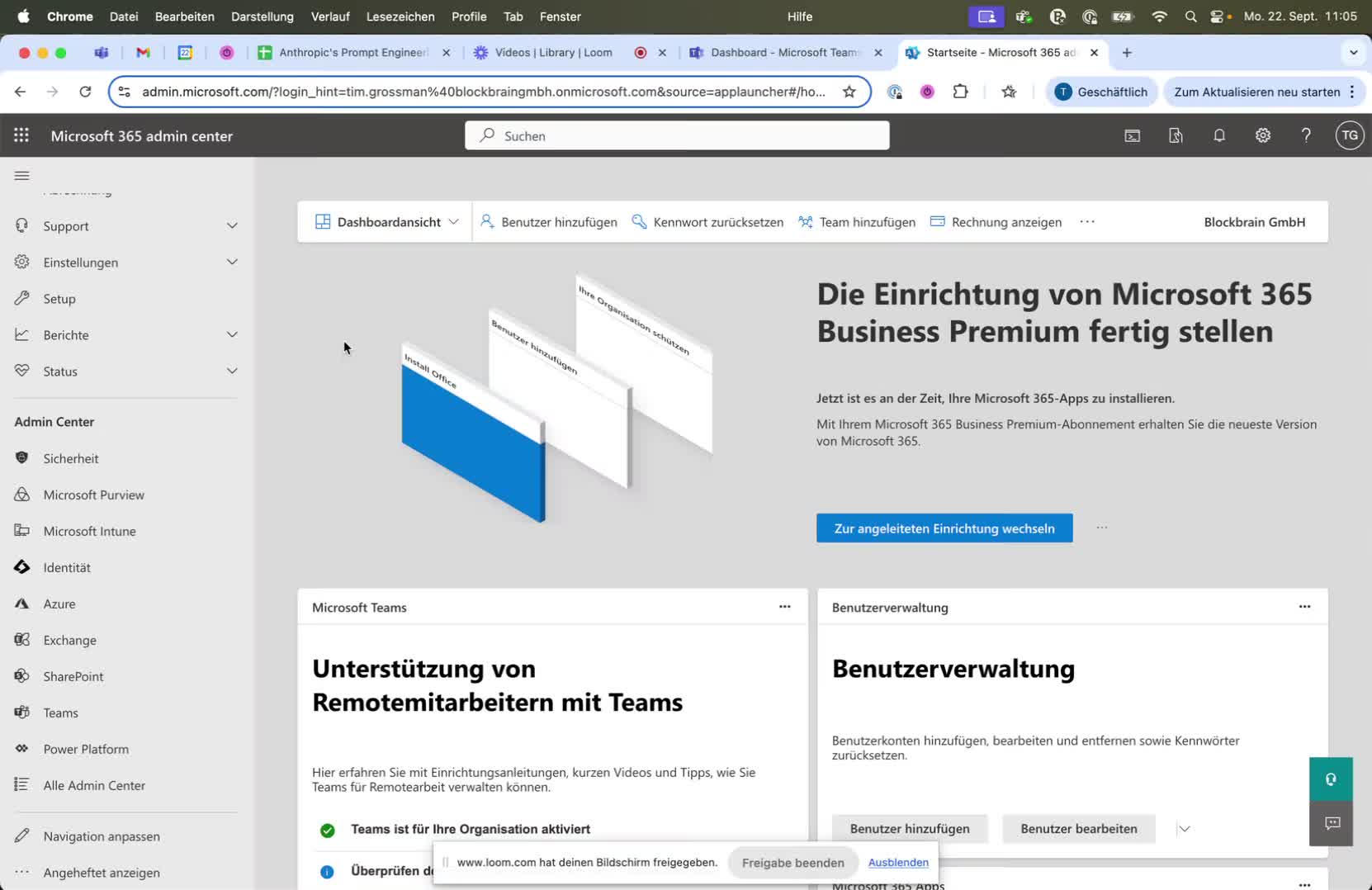Click Benutzer hinzufügen in the toolbar

point(549,222)
